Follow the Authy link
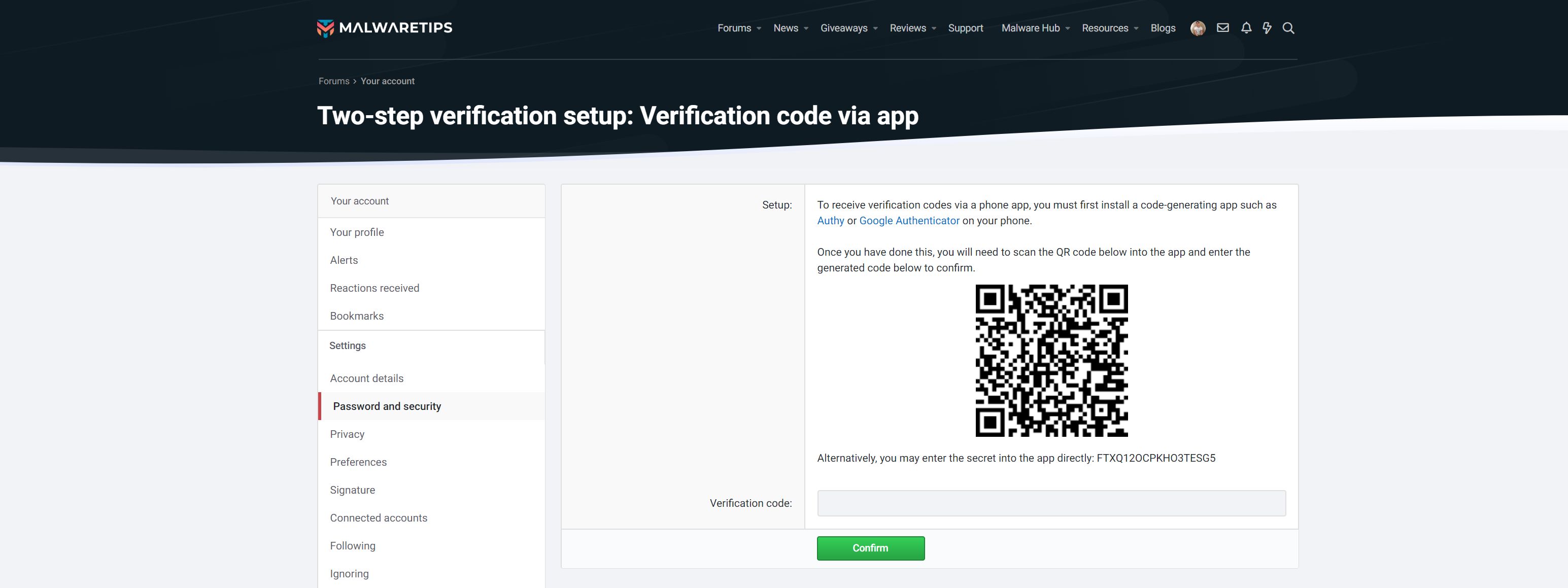1568x588 pixels. point(830,221)
